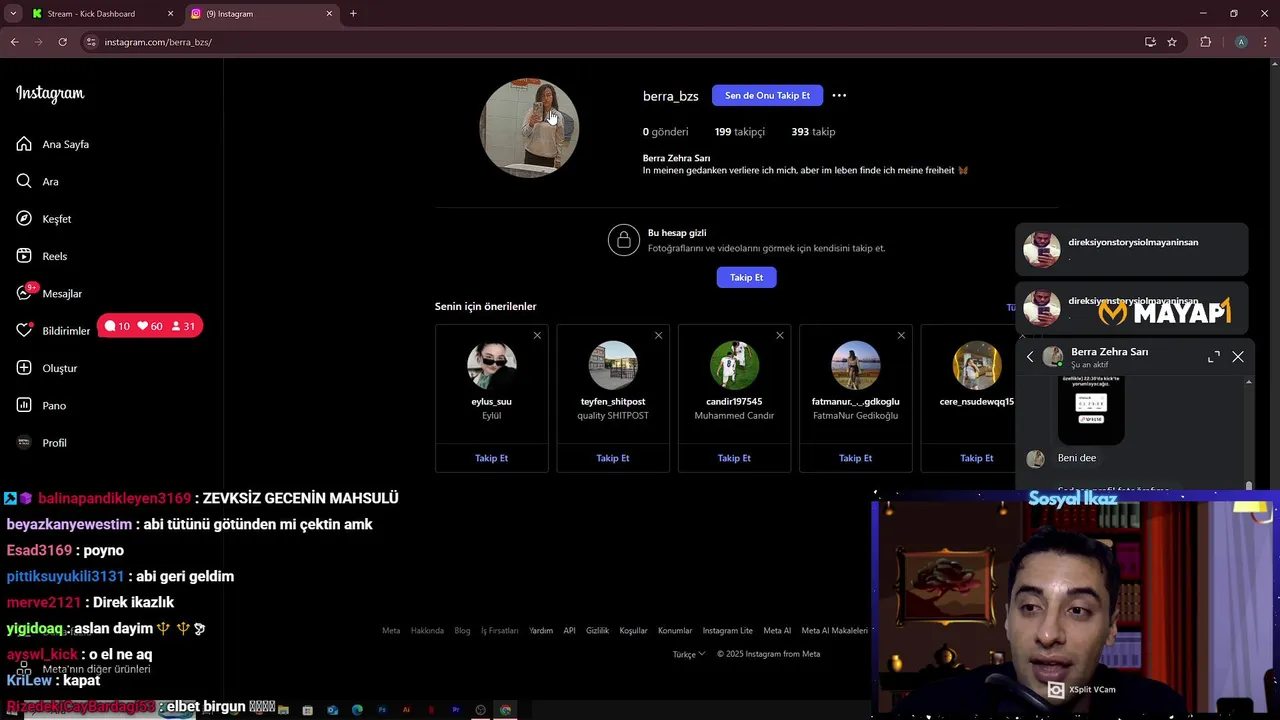Click the Chrome icon in the taskbar

click(x=505, y=710)
